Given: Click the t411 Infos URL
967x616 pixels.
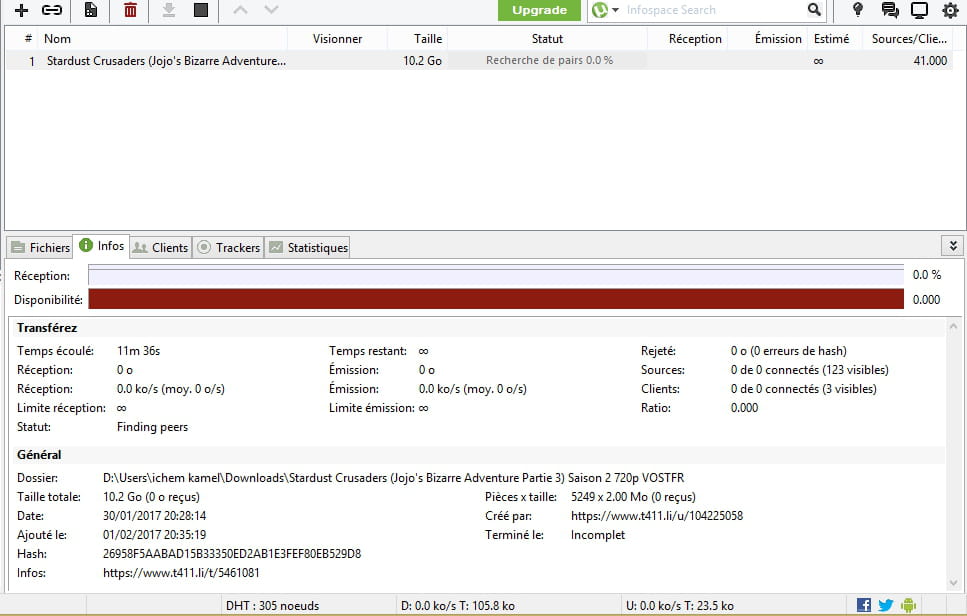Looking at the screenshot, I should 181,573.
